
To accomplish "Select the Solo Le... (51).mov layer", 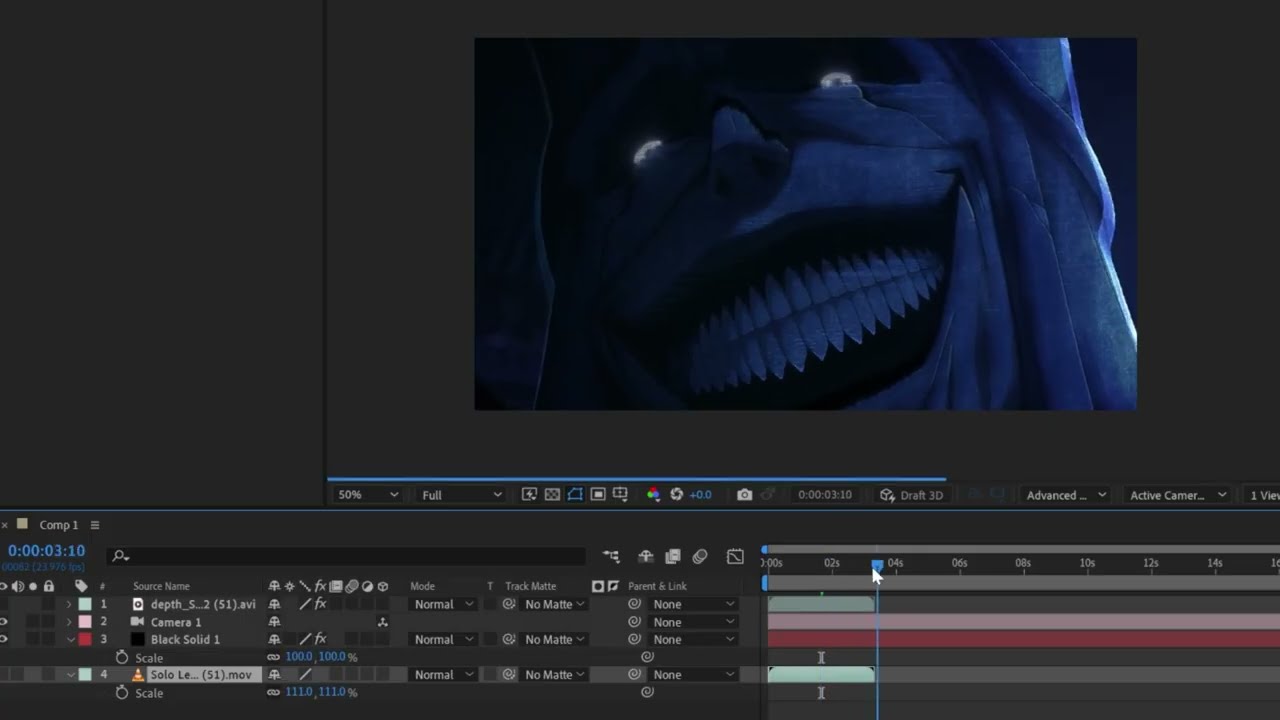I will click(x=201, y=675).
